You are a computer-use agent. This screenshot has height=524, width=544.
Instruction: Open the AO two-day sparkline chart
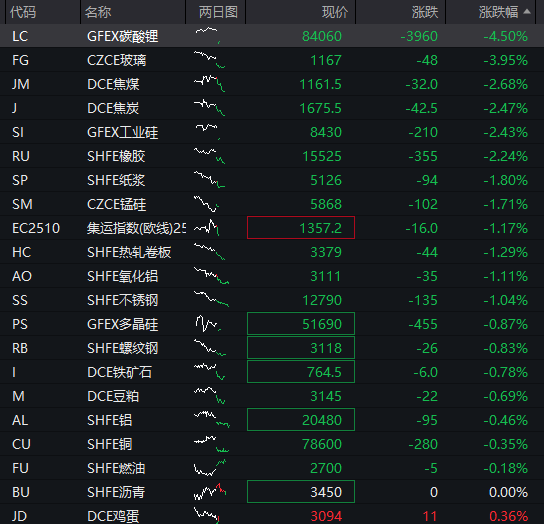pyautogui.click(x=211, y=276)
